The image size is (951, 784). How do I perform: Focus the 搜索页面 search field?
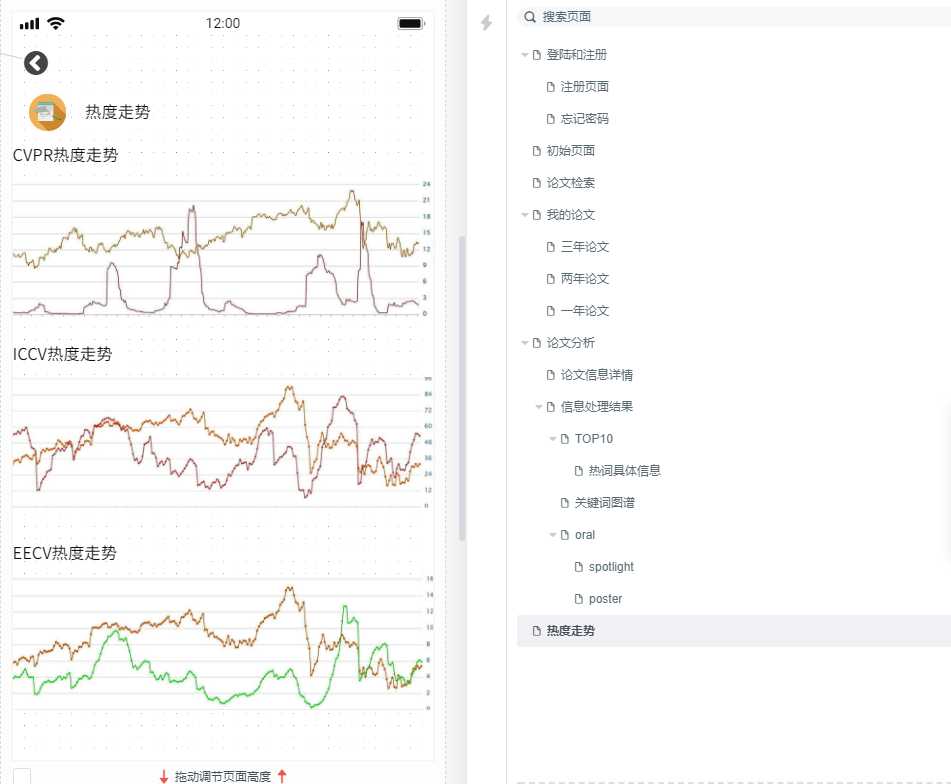[x=734, y=17]
